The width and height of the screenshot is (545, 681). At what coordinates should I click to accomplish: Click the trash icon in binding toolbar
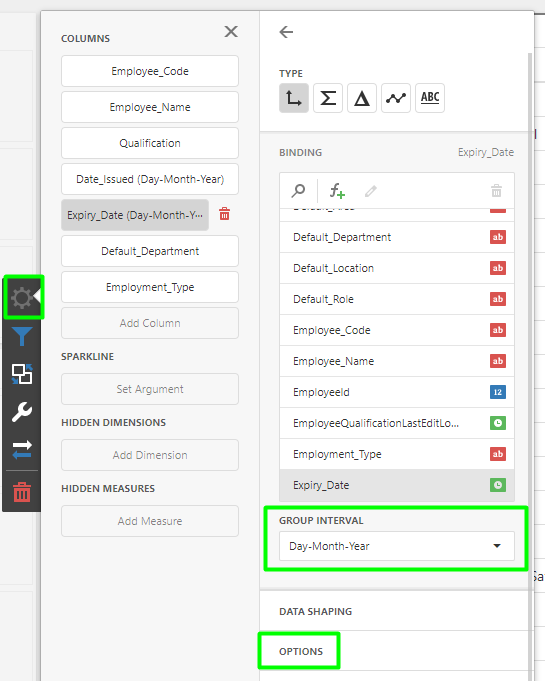pos(496,191)
